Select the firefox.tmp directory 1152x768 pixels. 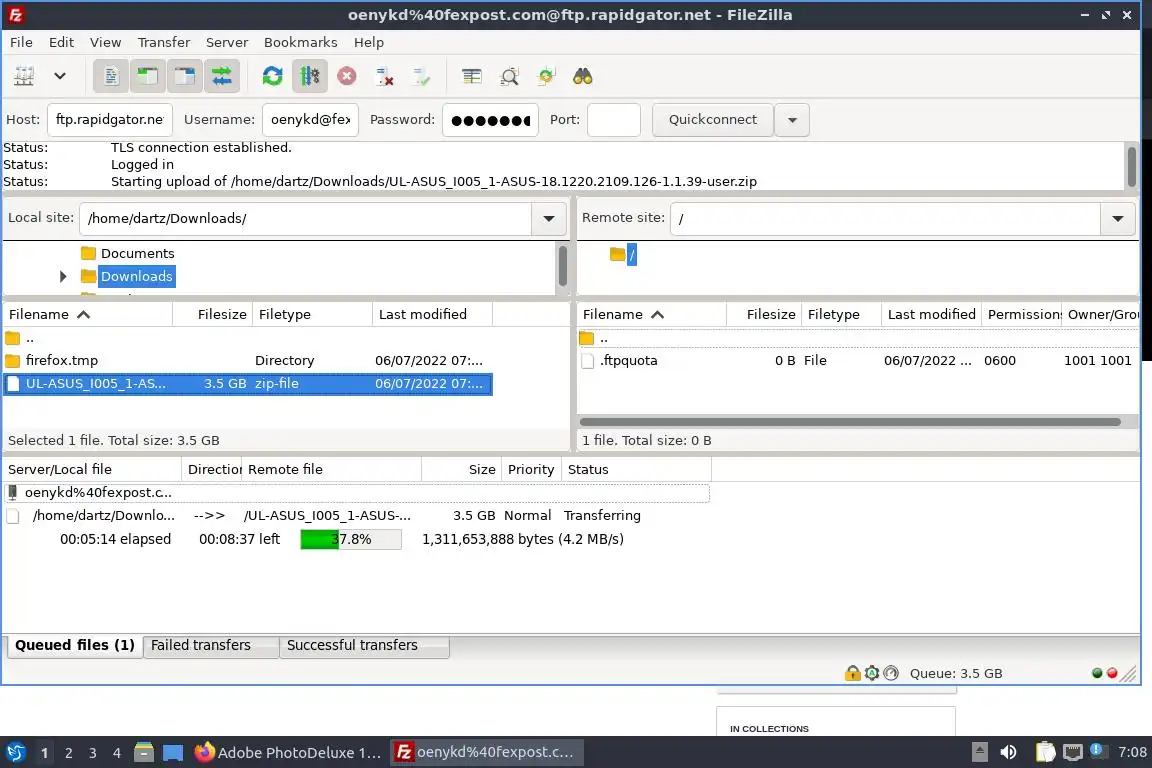(x=248, y=360)
